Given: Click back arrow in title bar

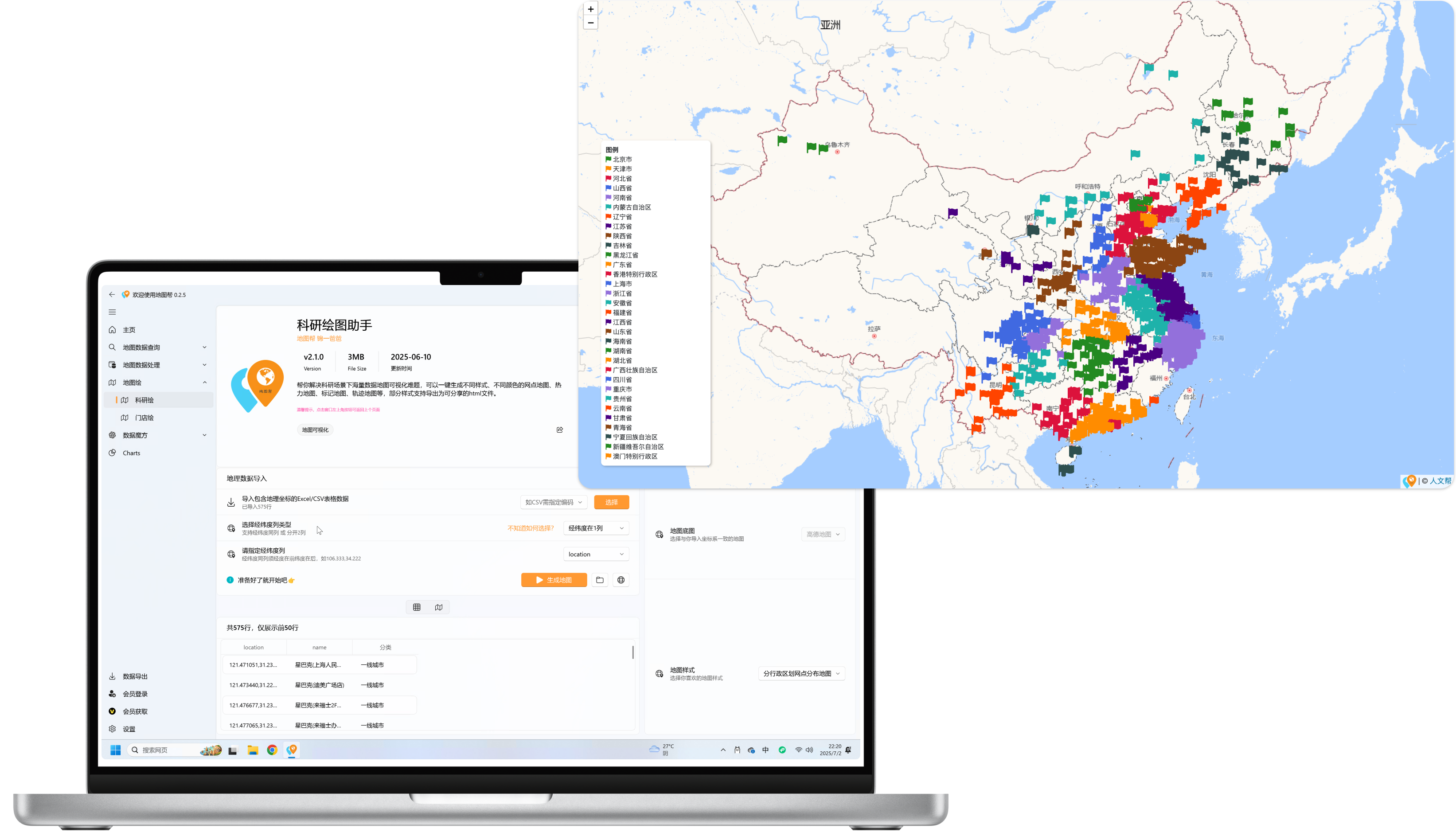Looking at the screenshot, I should pos(112,295).
